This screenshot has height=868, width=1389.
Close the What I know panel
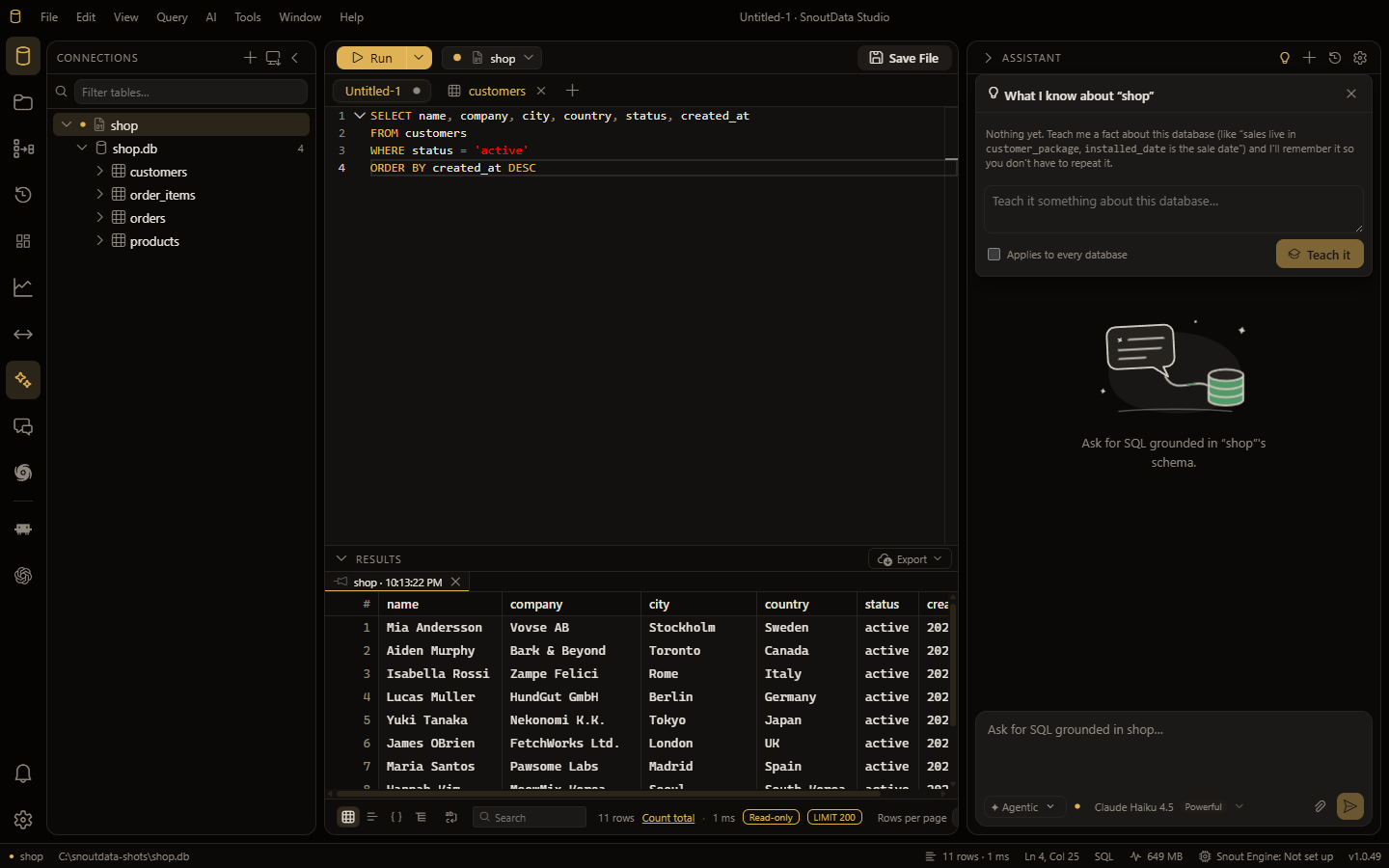click(x=1351, y=94)
